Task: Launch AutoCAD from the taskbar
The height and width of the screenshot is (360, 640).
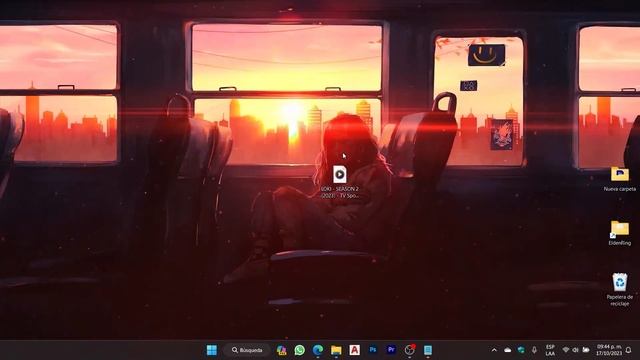Action: (355, 350)
